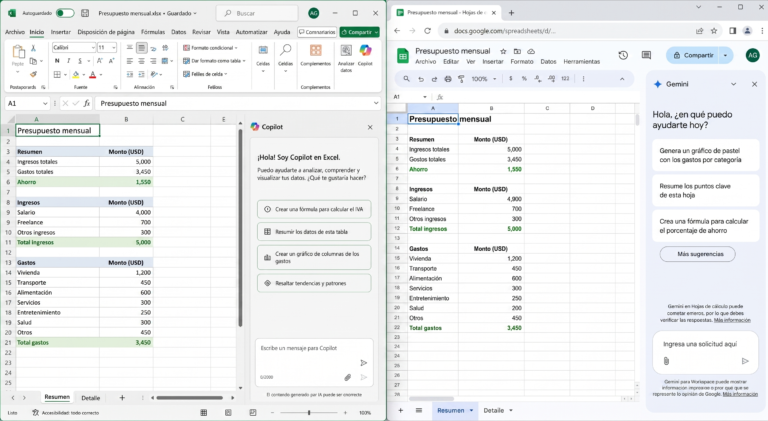
Task: Click the attach paperclip in Copilot message box
Action: pyautogui.click(x=347, y=377)
